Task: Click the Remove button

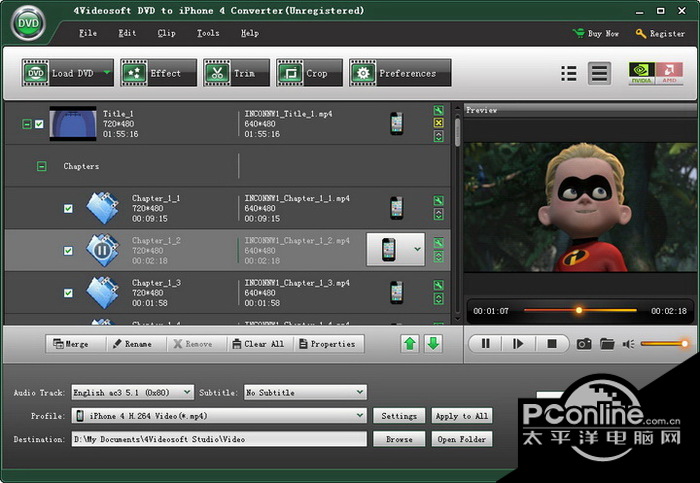Action: coord(193,344)
